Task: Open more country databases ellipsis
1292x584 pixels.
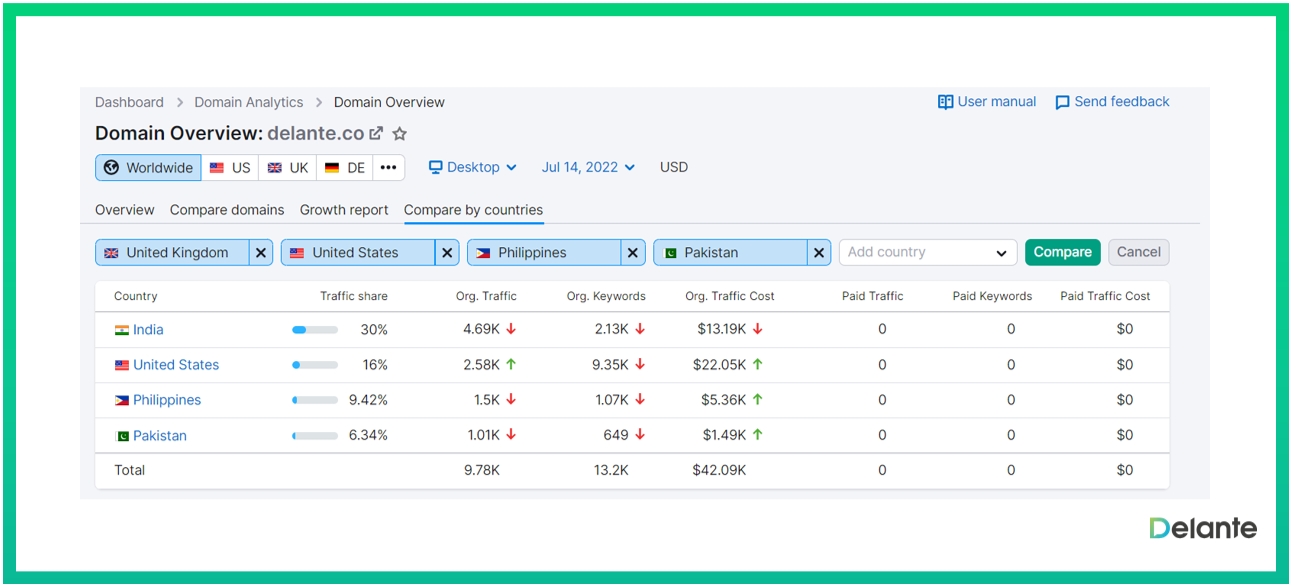Action: tap(389, 168)
